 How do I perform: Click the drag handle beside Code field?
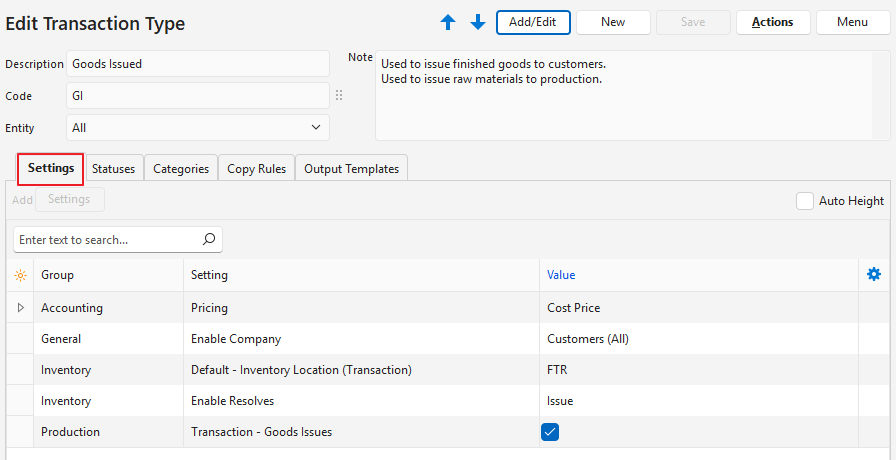point(339,96)
